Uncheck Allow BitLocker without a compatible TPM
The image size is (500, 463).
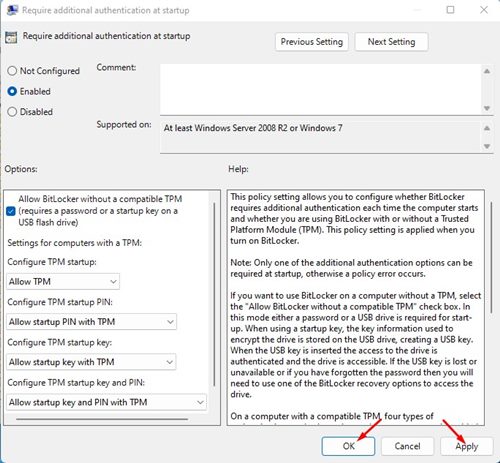11,211
